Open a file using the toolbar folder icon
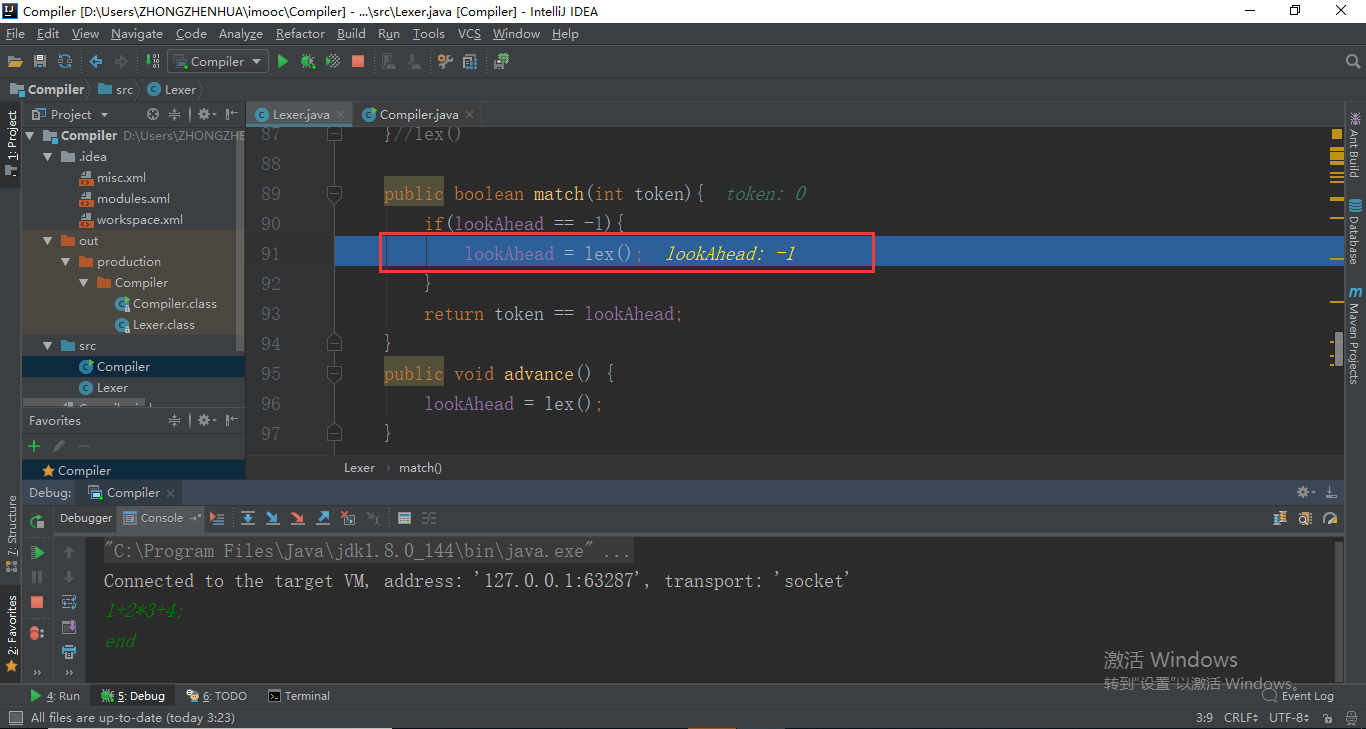This screenshot has height=729, width=1366. [15, 61]
